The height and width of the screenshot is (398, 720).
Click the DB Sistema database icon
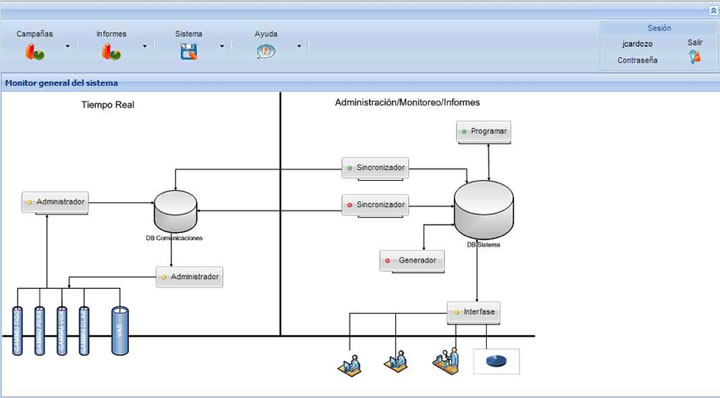(484, 210)
